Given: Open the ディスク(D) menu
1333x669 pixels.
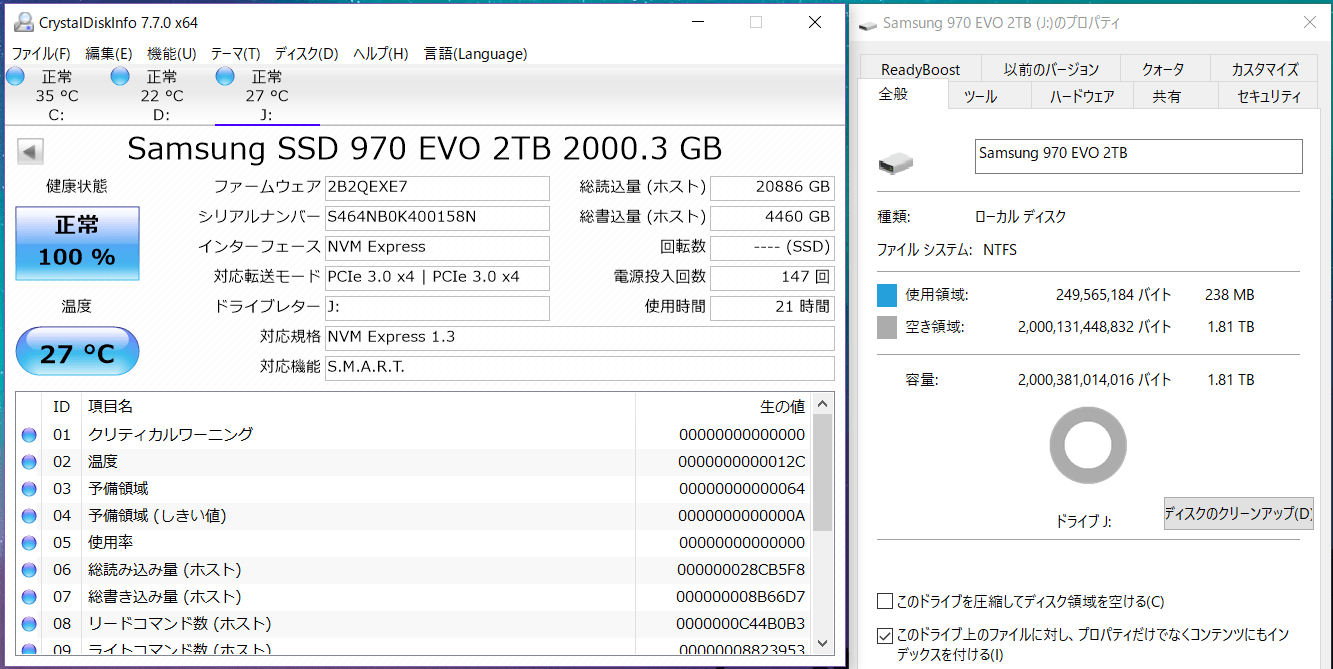Looking at the screenshot, I should coord(307,53).
